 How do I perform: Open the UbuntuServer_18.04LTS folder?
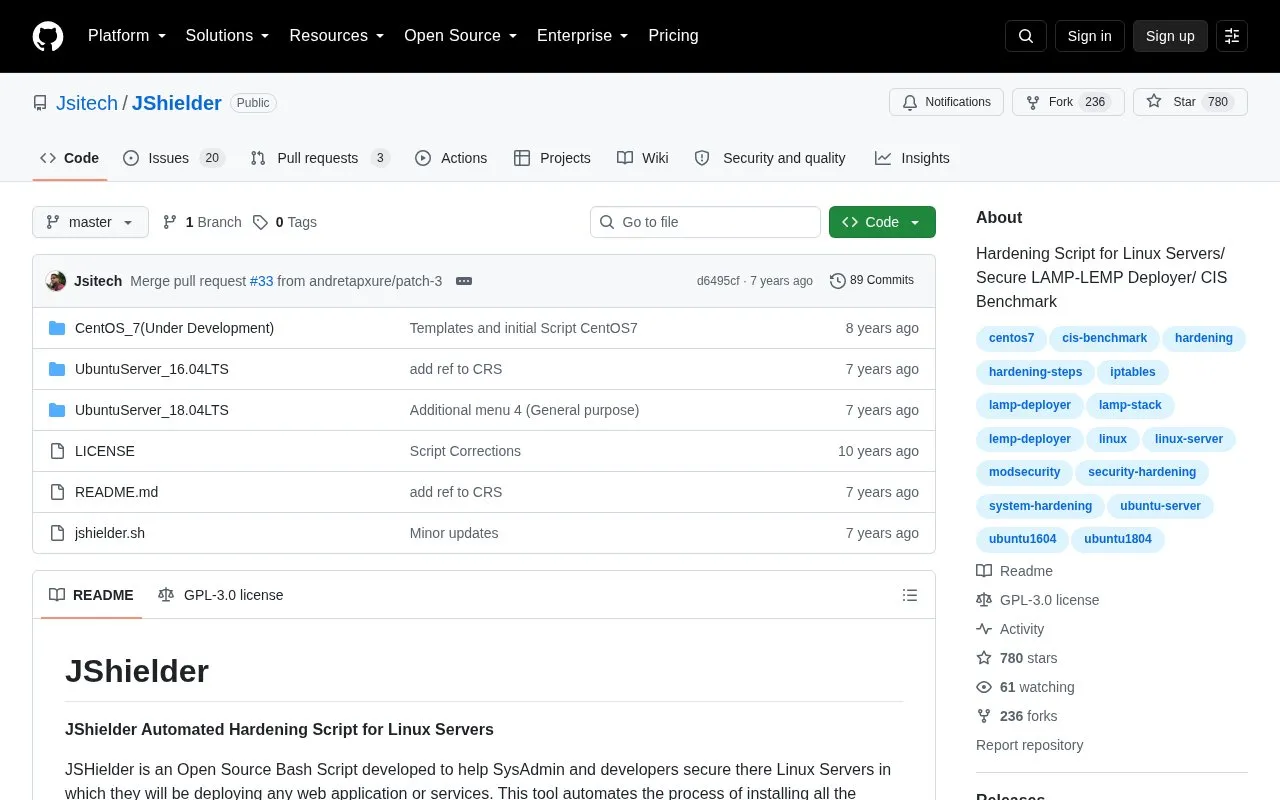pyautogui.click(x=152, y=410)
